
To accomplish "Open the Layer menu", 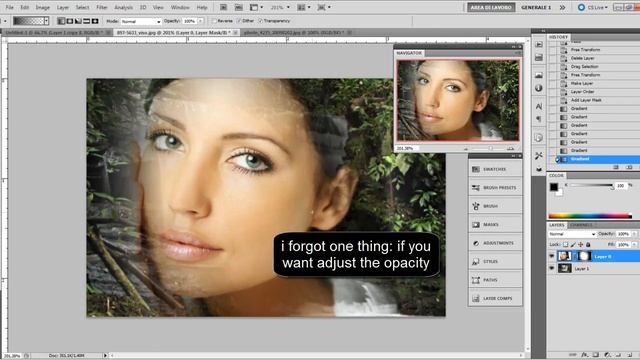I will tap(62, 7).
